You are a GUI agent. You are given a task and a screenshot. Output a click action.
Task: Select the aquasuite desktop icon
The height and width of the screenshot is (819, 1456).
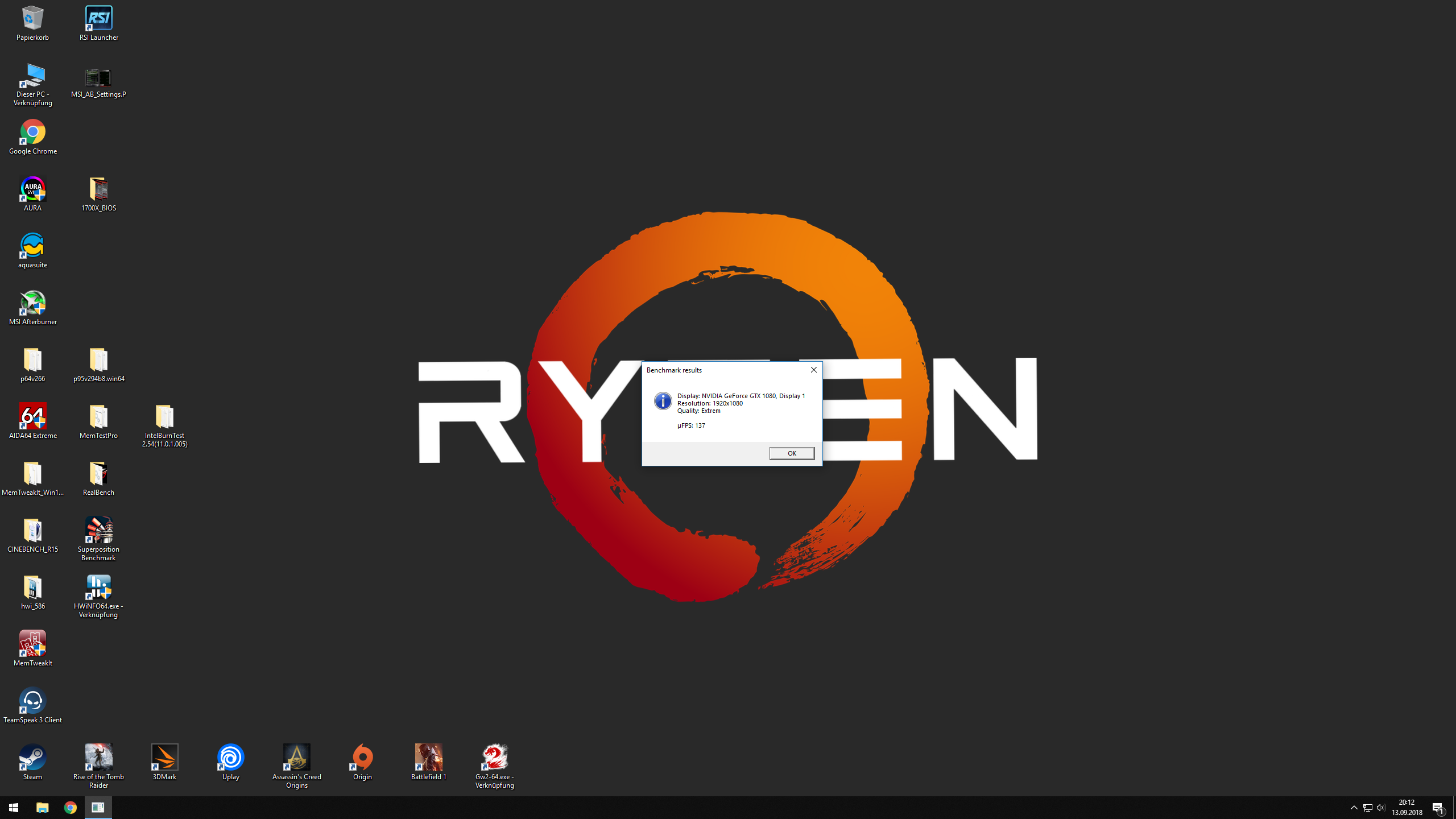point(32,246)
